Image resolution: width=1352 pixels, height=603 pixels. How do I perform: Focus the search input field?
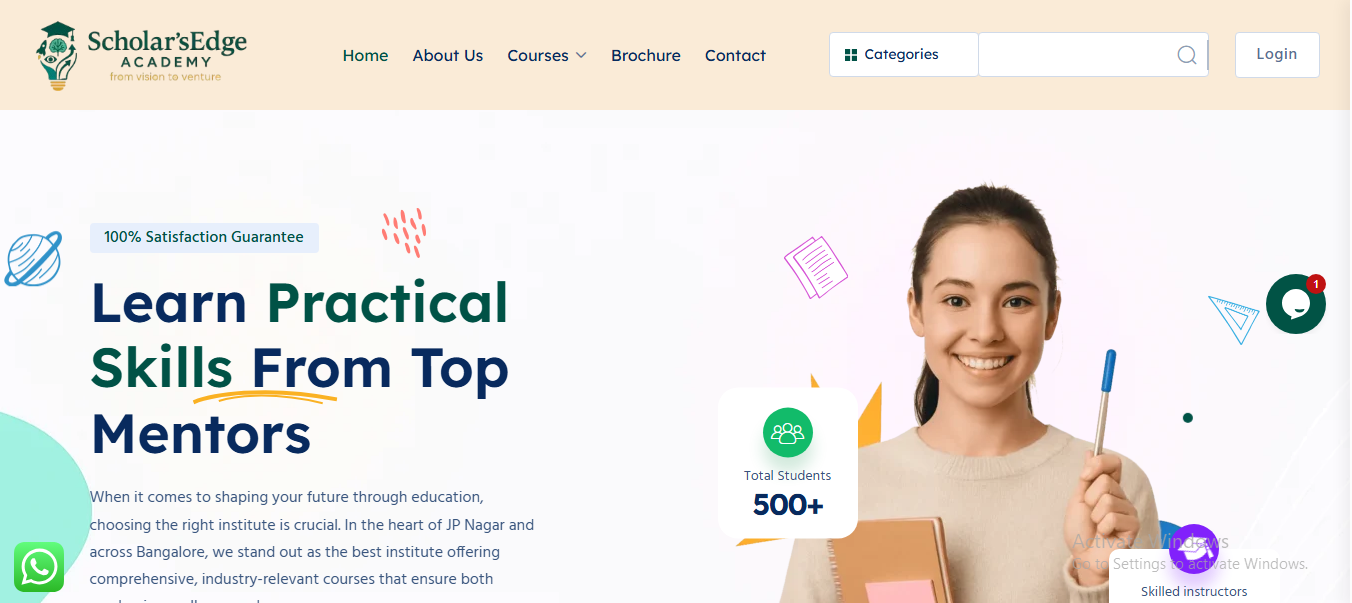pyautogui.click(x=1075, y=55)
